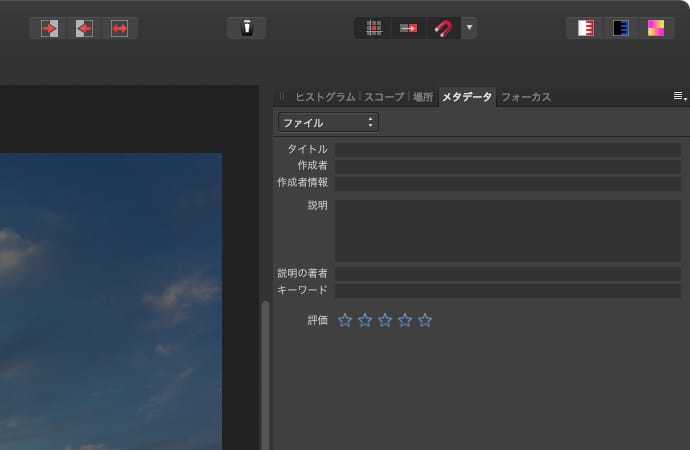Click the blue-striped panel icon
690x450 pixels.
(x=620, y=28)
